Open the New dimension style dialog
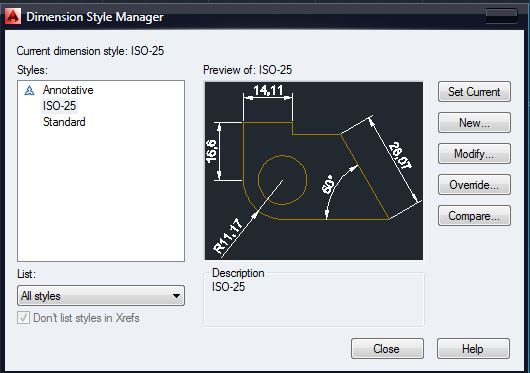The width and height of the screenshot is (530, 373). [474, 123]
